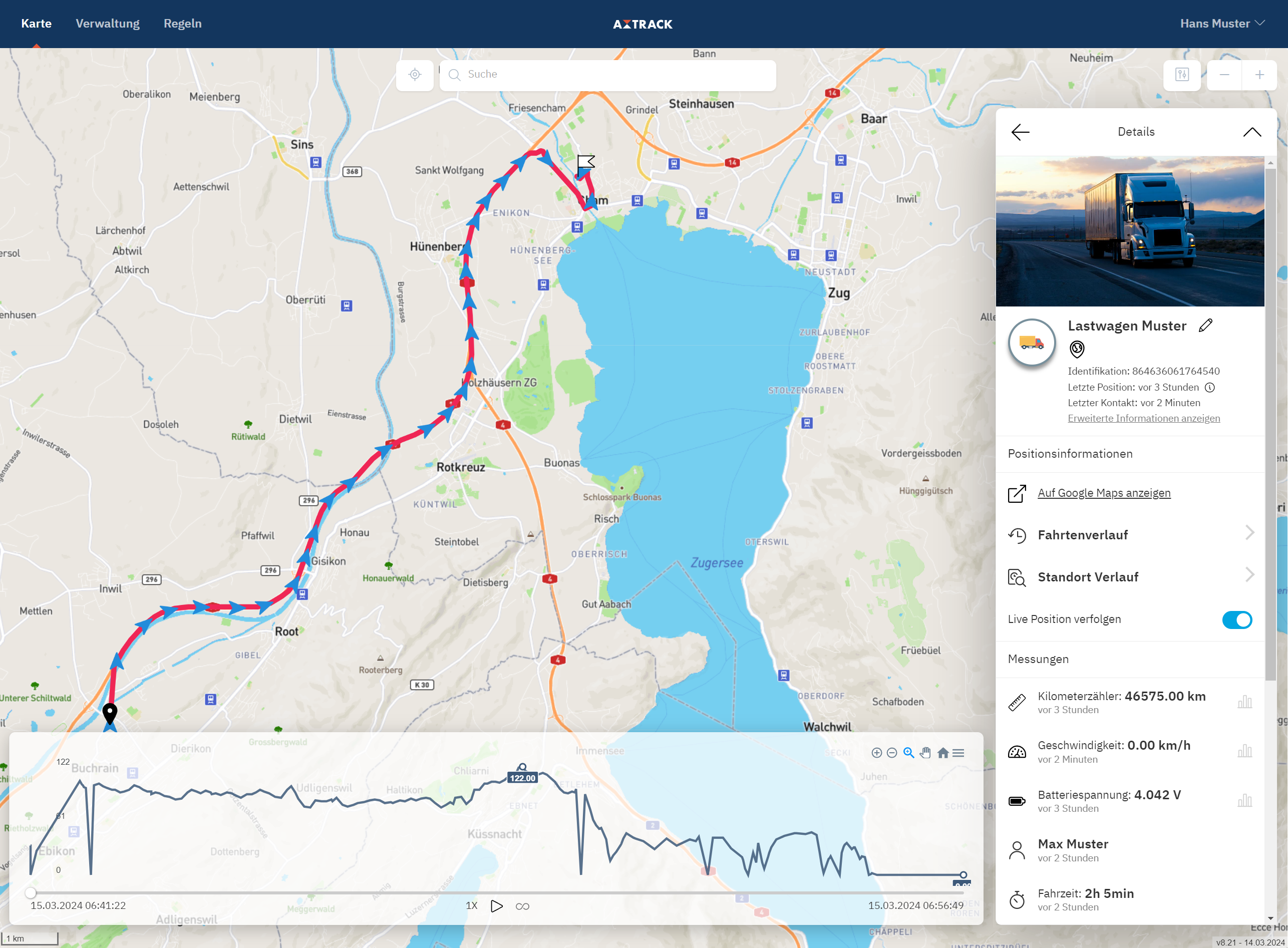Open the Geschwindigkeit chart icon
The width and height of the screenshot is (1288, 948).
[1244, 751]
